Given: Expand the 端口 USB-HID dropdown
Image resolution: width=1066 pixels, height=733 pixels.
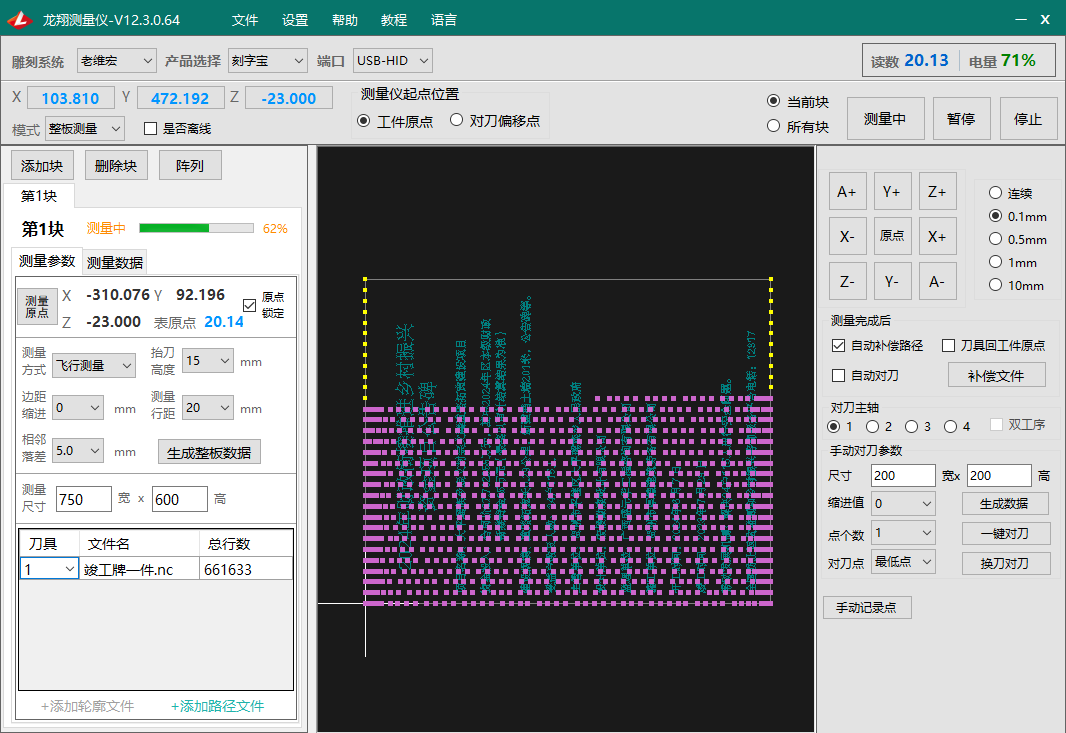Looking at the screenshot, I should pyautogui.click(x=393, y=61).
